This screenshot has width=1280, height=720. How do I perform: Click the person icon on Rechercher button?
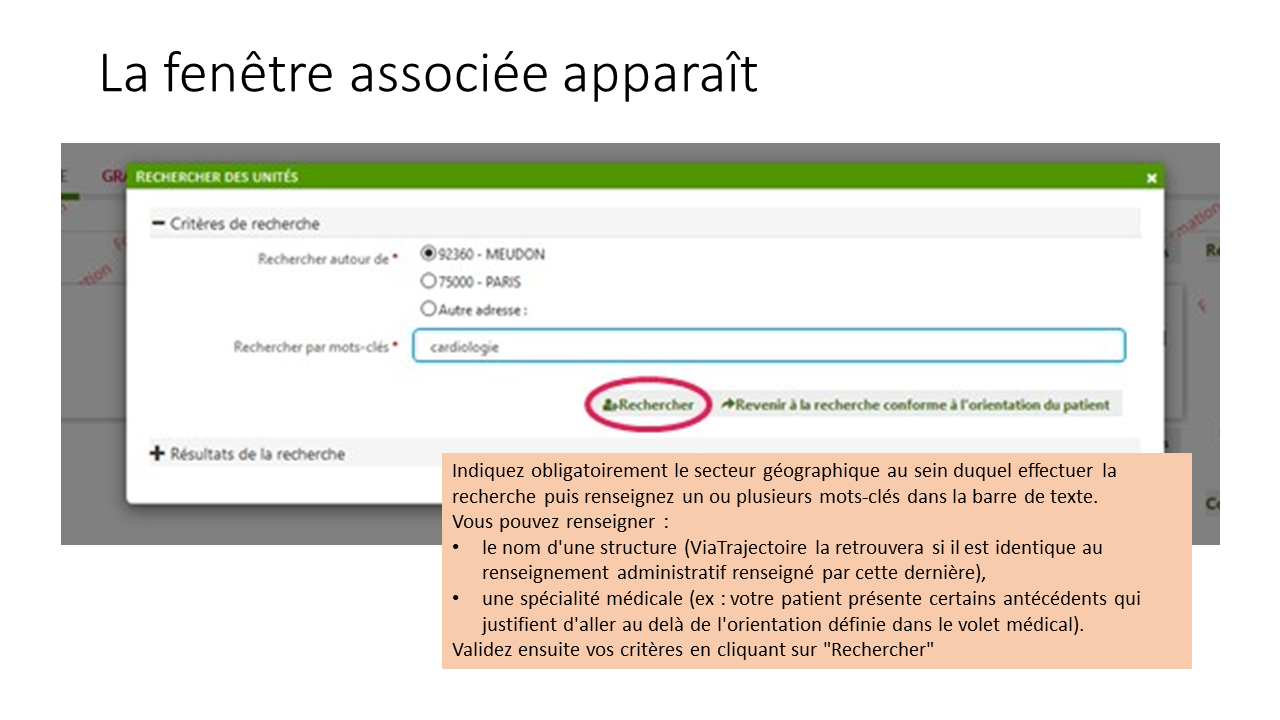tap(608, 405)
